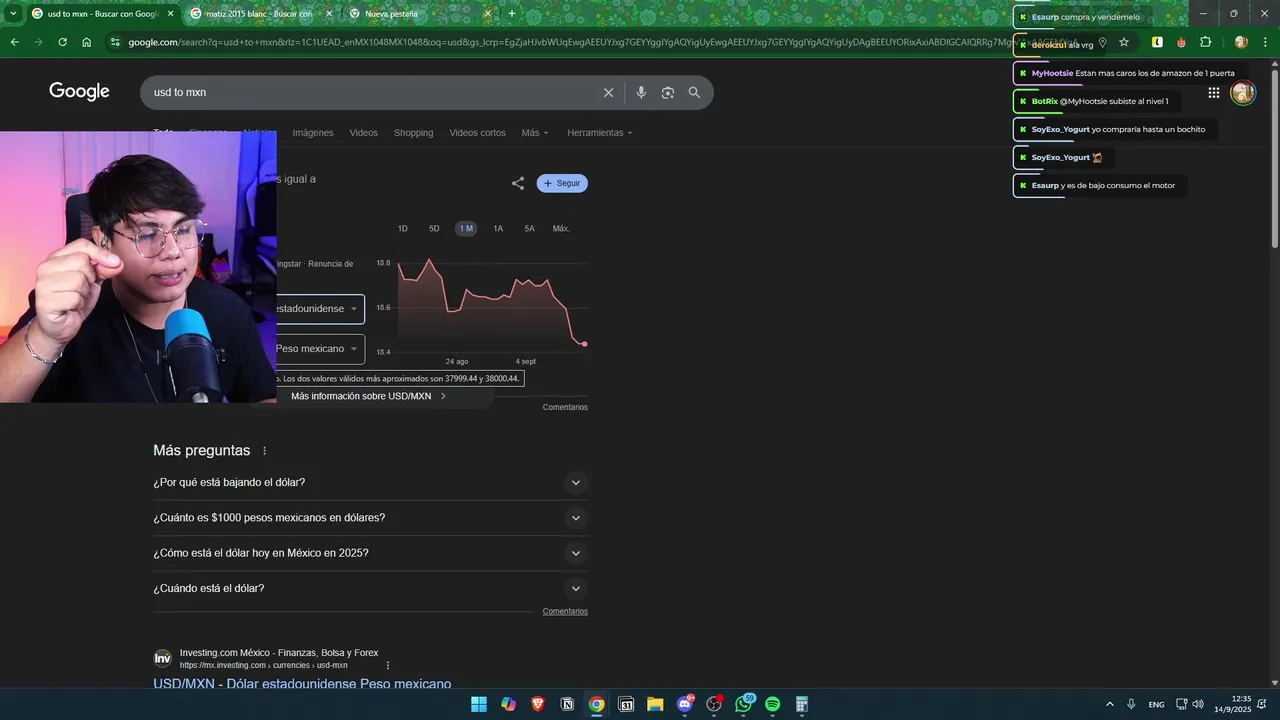Close the 'matiz 2015 blanc' tab
Image resolution: width=1280 pixels, height=720 pixels.
coord(329,13)
